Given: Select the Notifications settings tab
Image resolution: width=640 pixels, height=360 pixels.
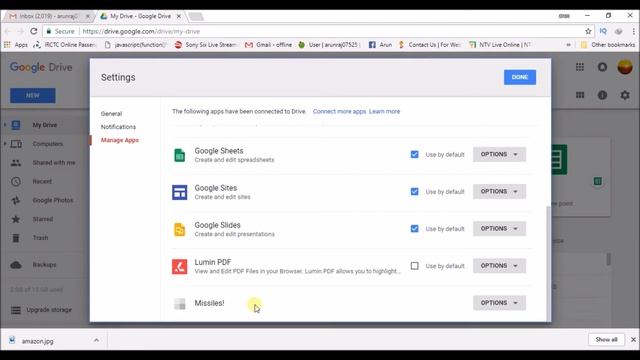Looking at the screenshot, I should (118, 127).
